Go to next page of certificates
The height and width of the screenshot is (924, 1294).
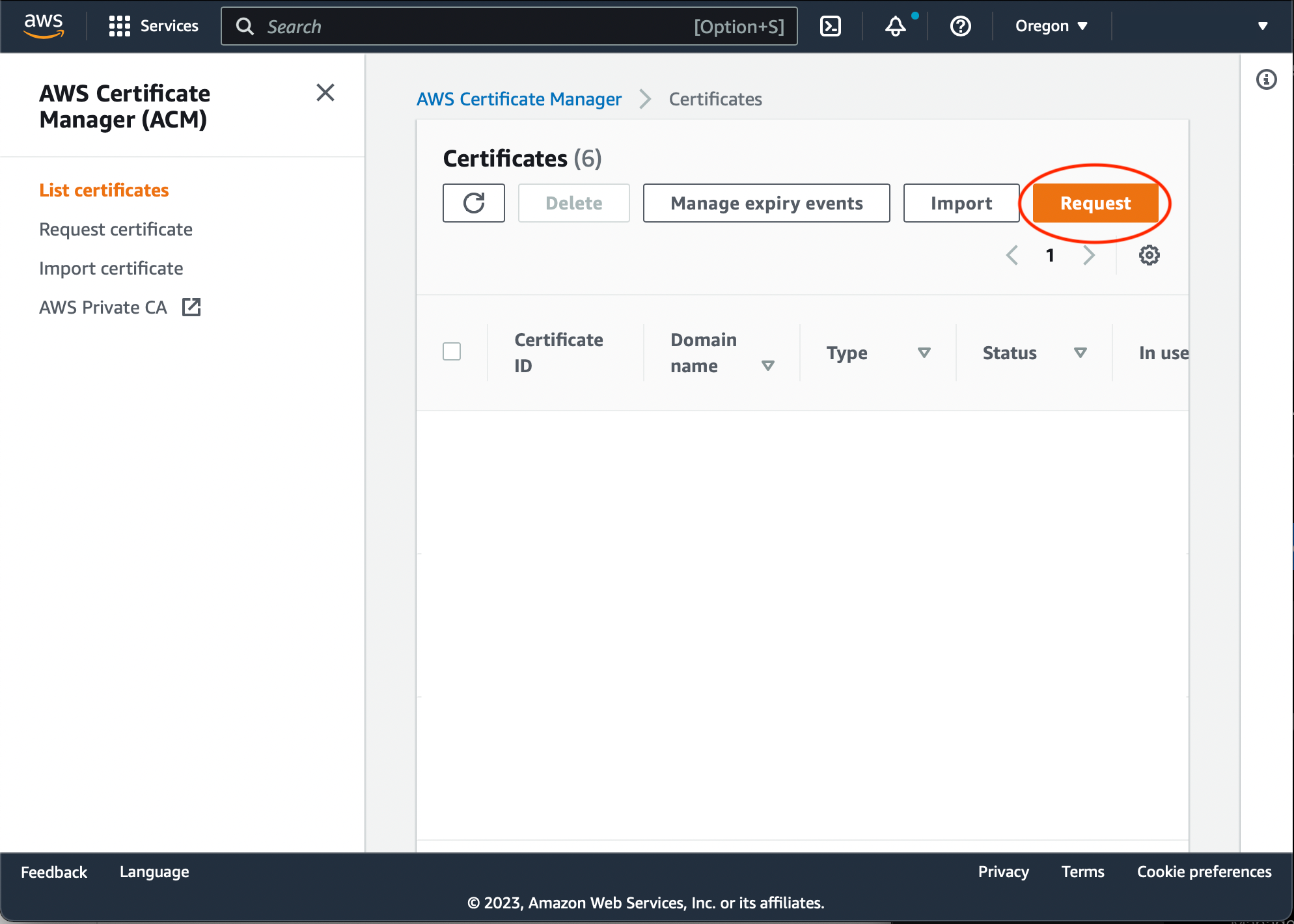click(x=1089, y=255)
